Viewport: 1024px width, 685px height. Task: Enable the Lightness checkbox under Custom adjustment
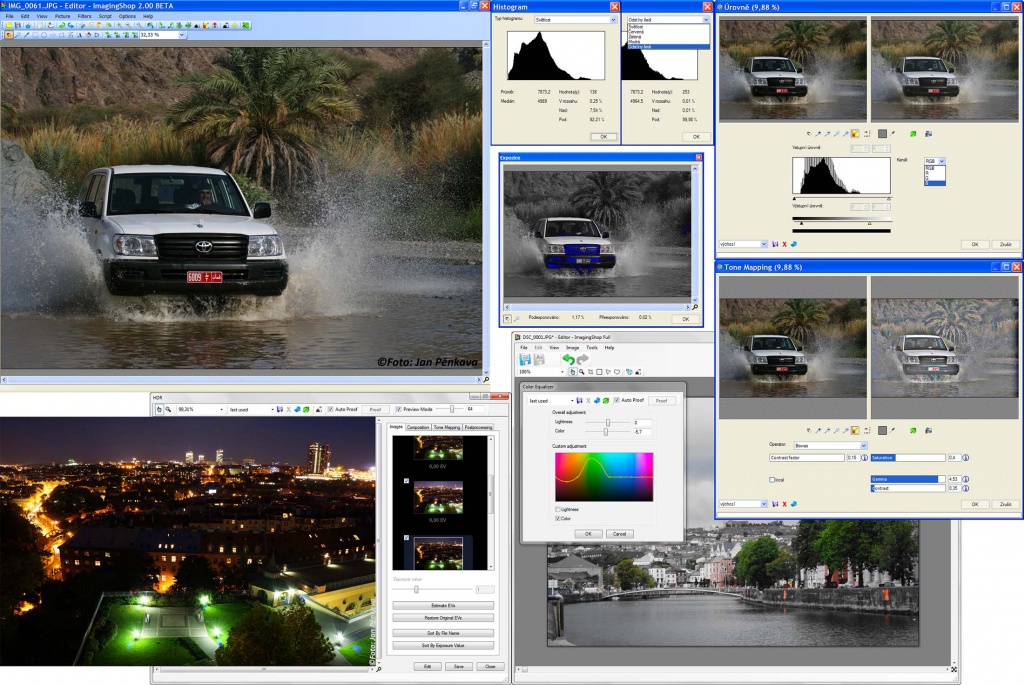click(x=558, y=509)
